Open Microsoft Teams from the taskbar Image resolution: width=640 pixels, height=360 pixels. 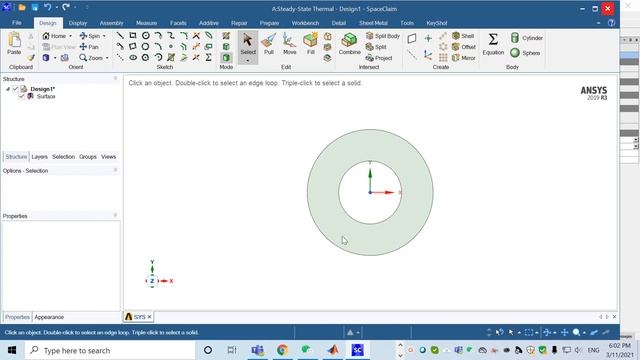click(x=258, y=350)
